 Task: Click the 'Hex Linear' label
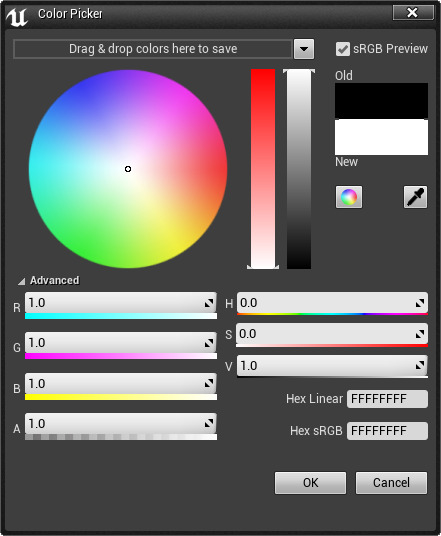pyautogui.click(x=315, y=399)
